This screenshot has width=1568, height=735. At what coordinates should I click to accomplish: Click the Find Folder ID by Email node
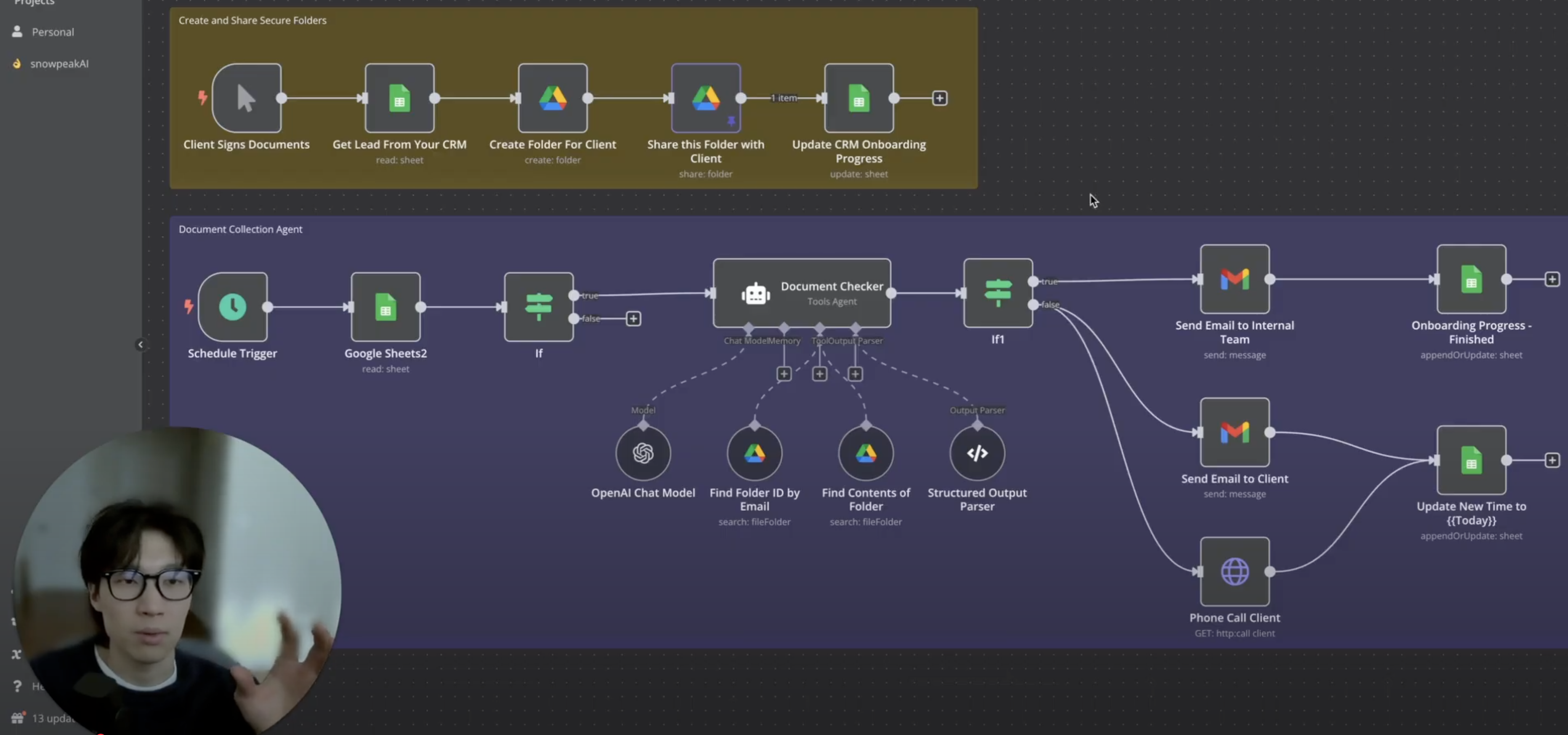pyautogui.click(x=754, y=453)
